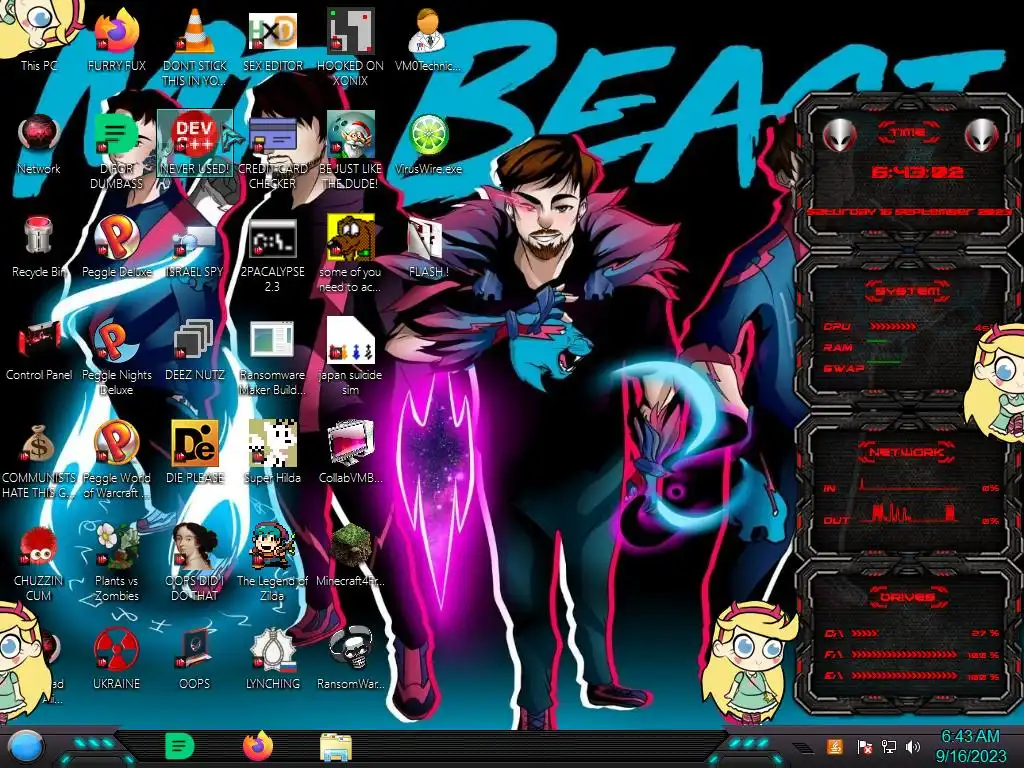This screenshot has height=768, width=1024.
Task: Click the orange tray icon
Action: coord(835,746)
